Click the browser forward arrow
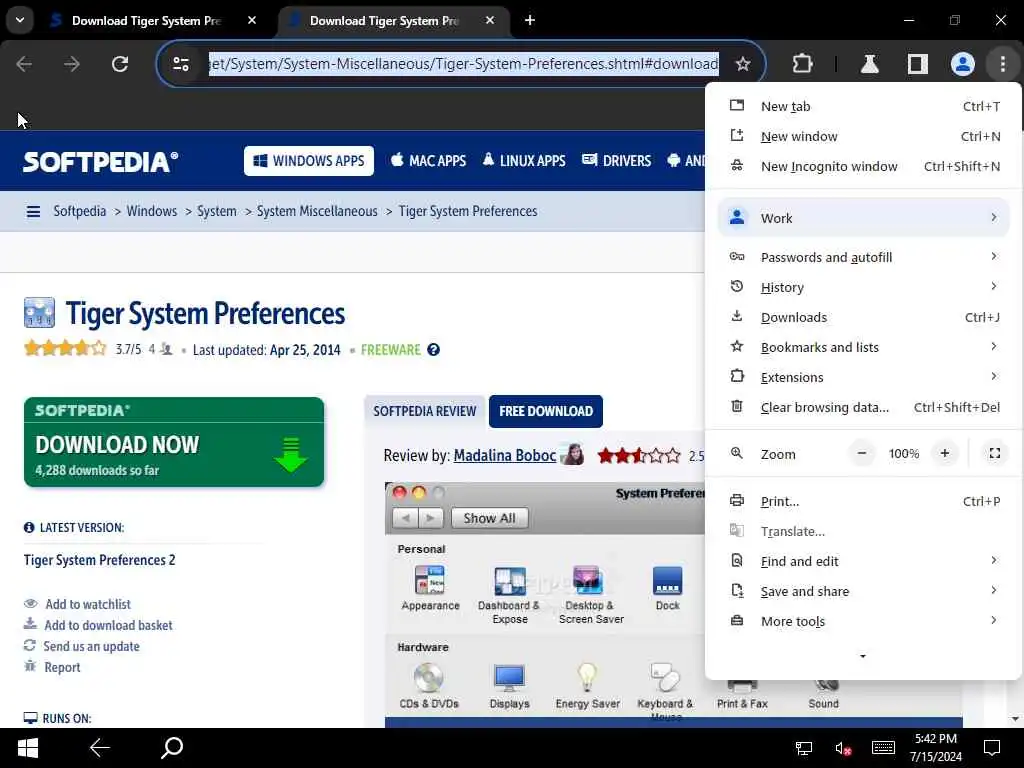Image resolution: width=1024 pixels, height=768 pixels. click(x=72, y=64)
